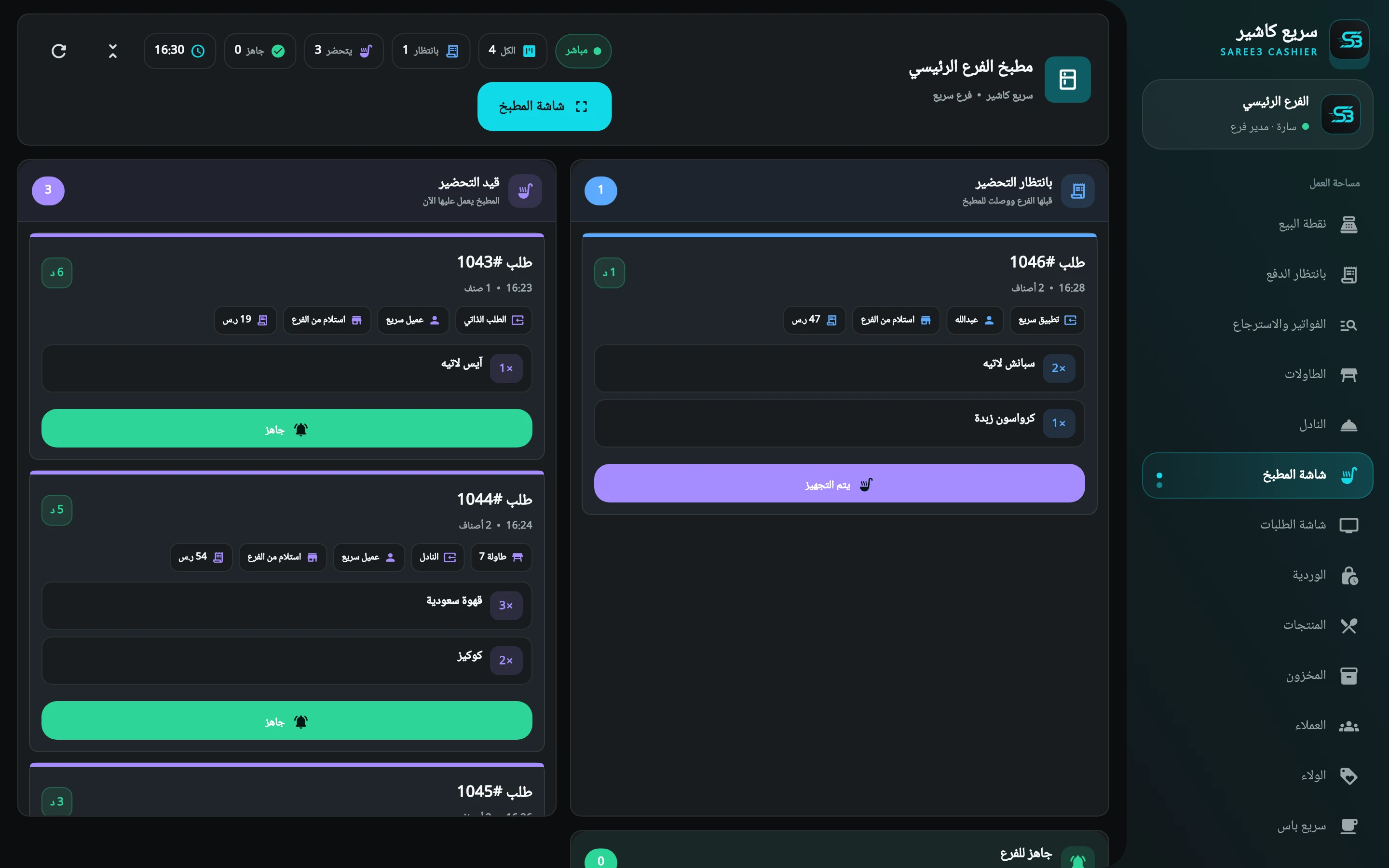Screen dimensions: 1389x868
Task: Click the الطلب الذاتي tag on order #1043
Action: tap(493, 320)
